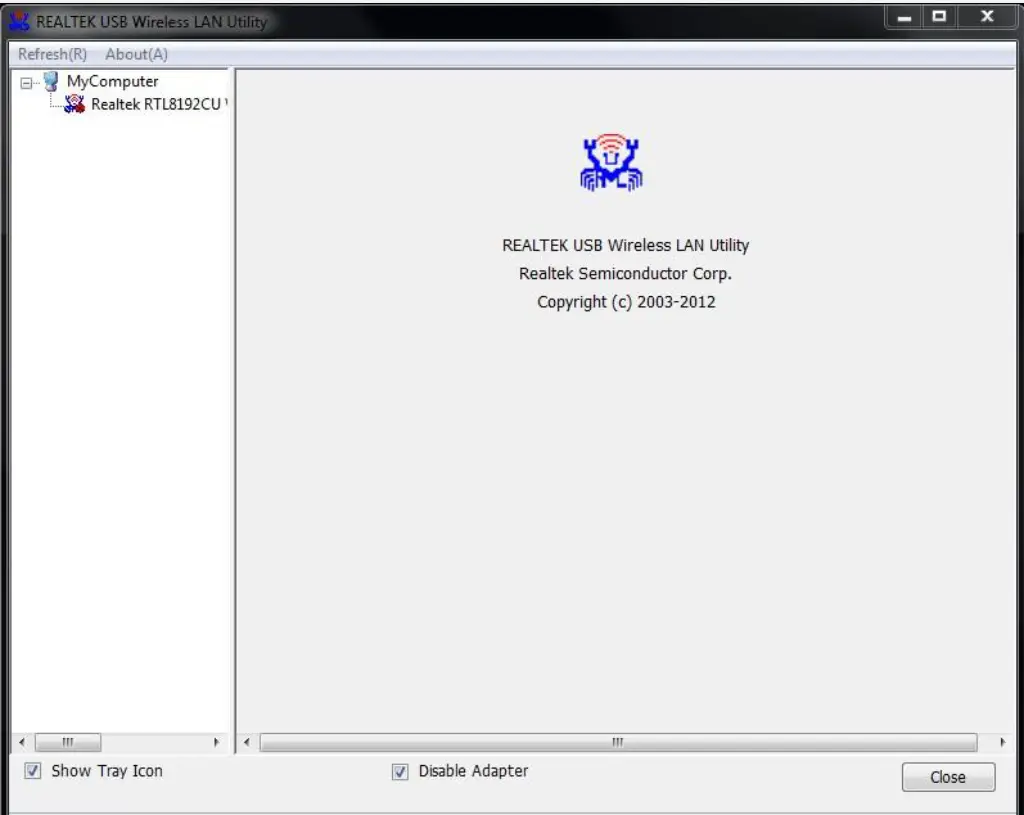Click the main panel horizontal scrollbar thumb
This screenshot has width=1024, height=815.
coord(618,743)
